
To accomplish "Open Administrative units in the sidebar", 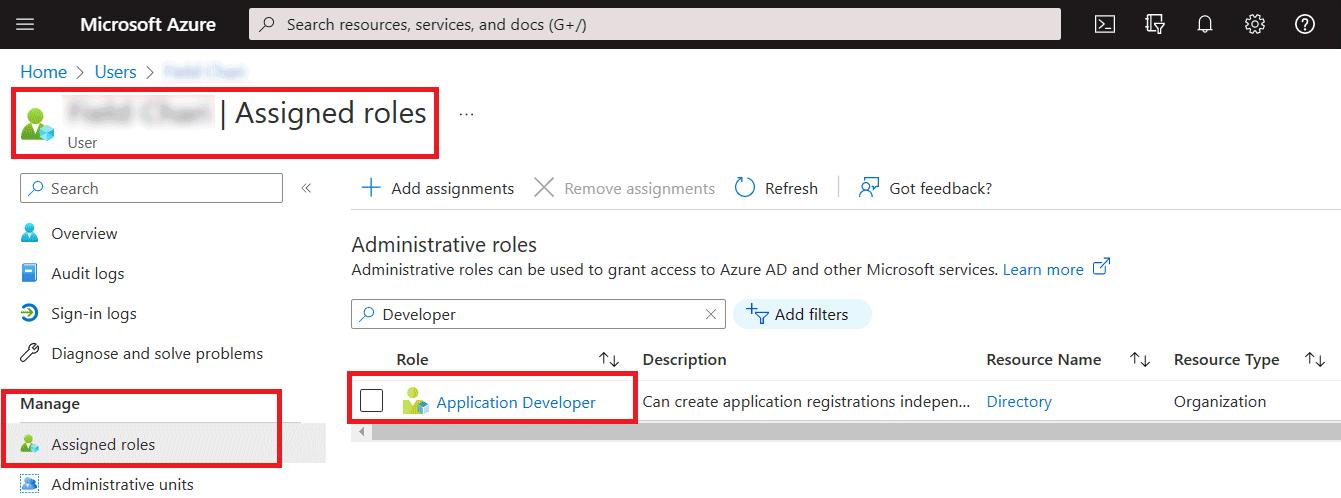I will pos(122,484).
